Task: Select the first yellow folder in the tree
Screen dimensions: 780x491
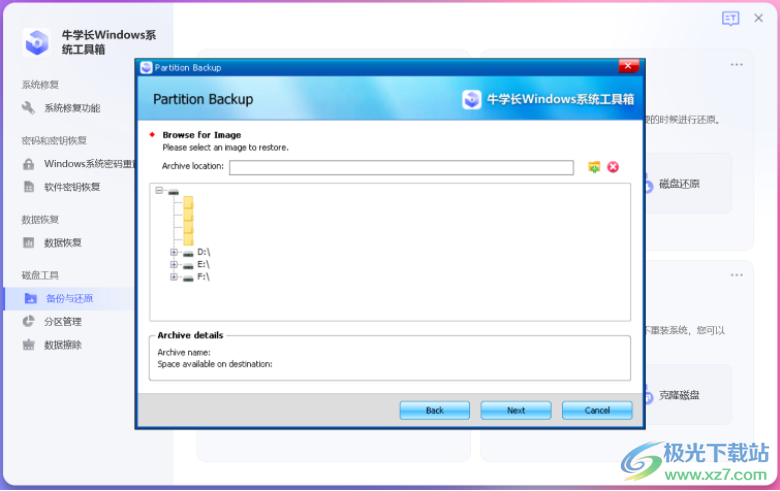Action: (188, 202)
